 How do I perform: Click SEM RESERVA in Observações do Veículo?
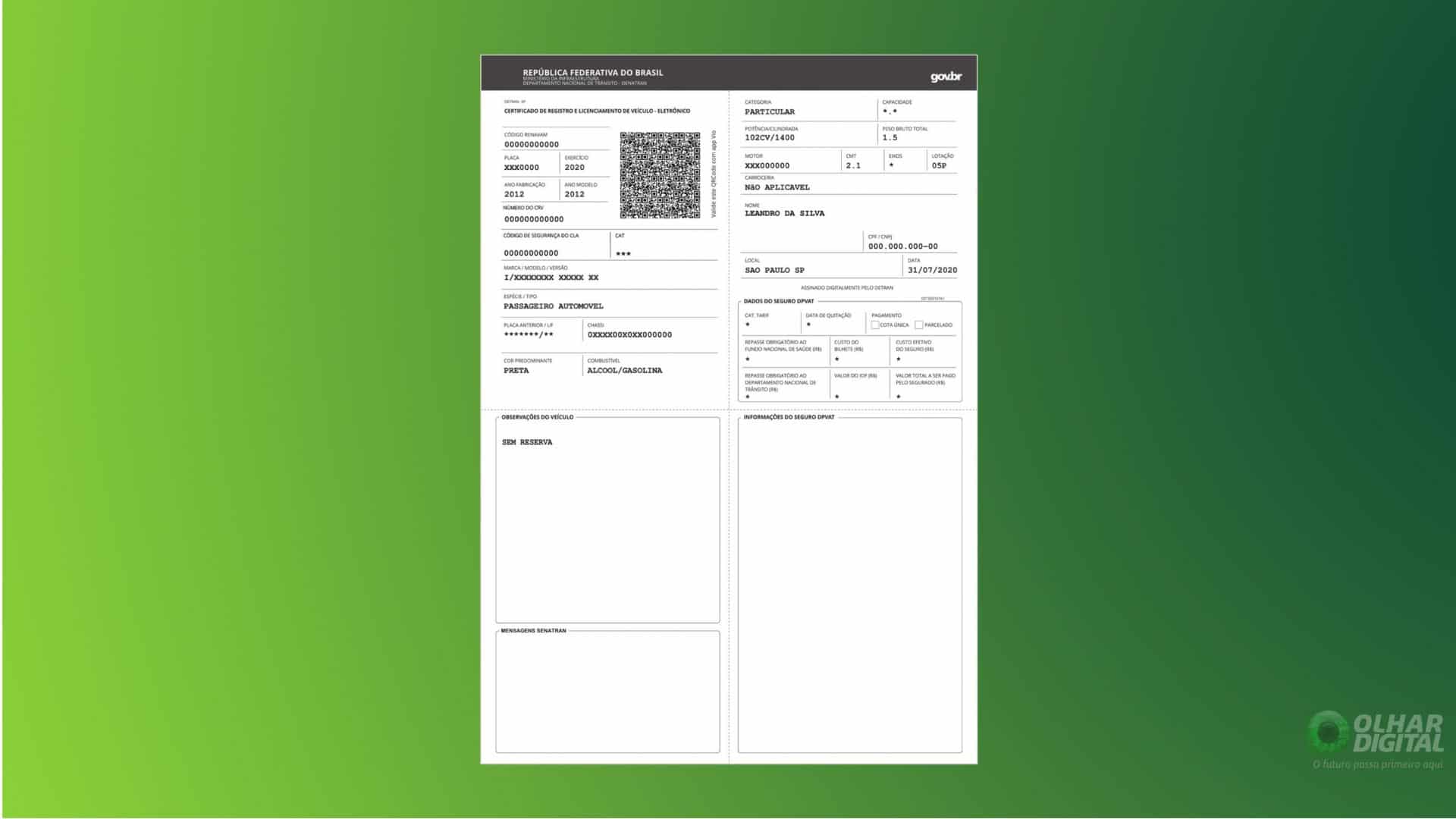point(527,442)
